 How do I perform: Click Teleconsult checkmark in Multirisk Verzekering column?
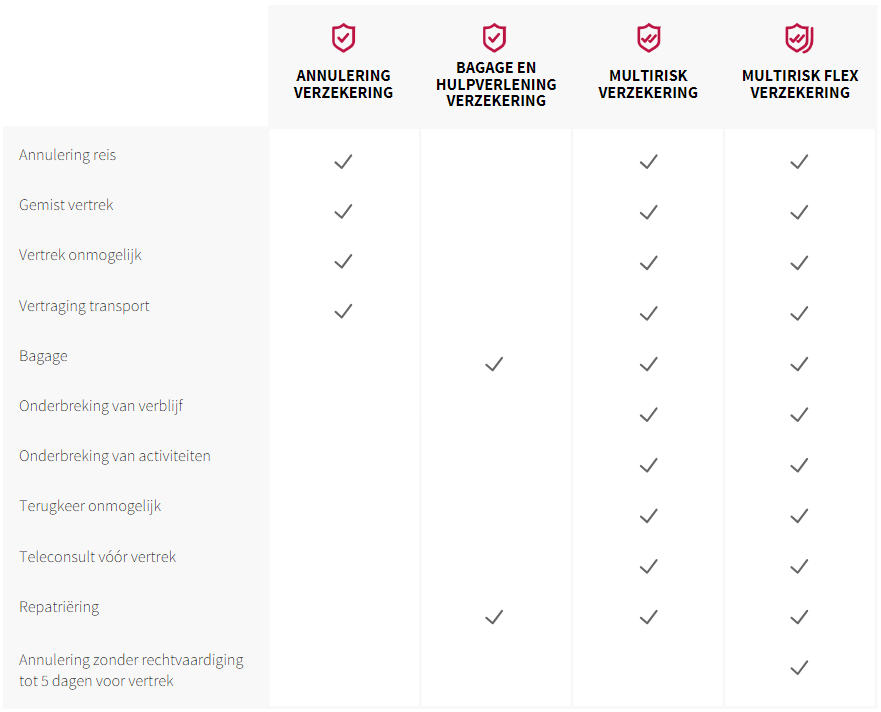(x=648, y=566)
